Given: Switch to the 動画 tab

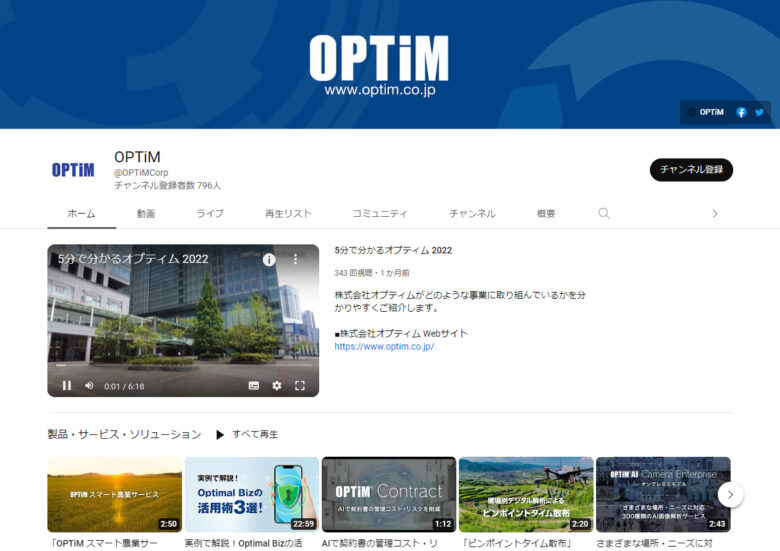Looking at the screenshot, I should [146, 214].
